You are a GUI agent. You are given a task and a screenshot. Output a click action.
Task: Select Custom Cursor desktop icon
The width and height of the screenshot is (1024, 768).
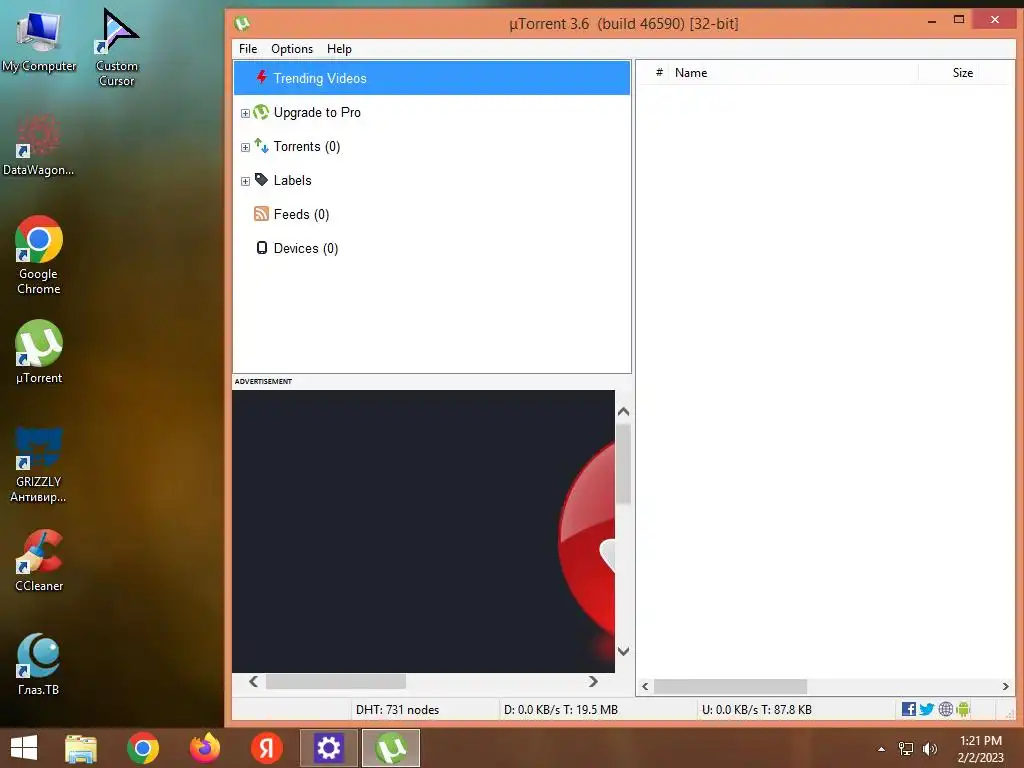click(x=116, y=47)
